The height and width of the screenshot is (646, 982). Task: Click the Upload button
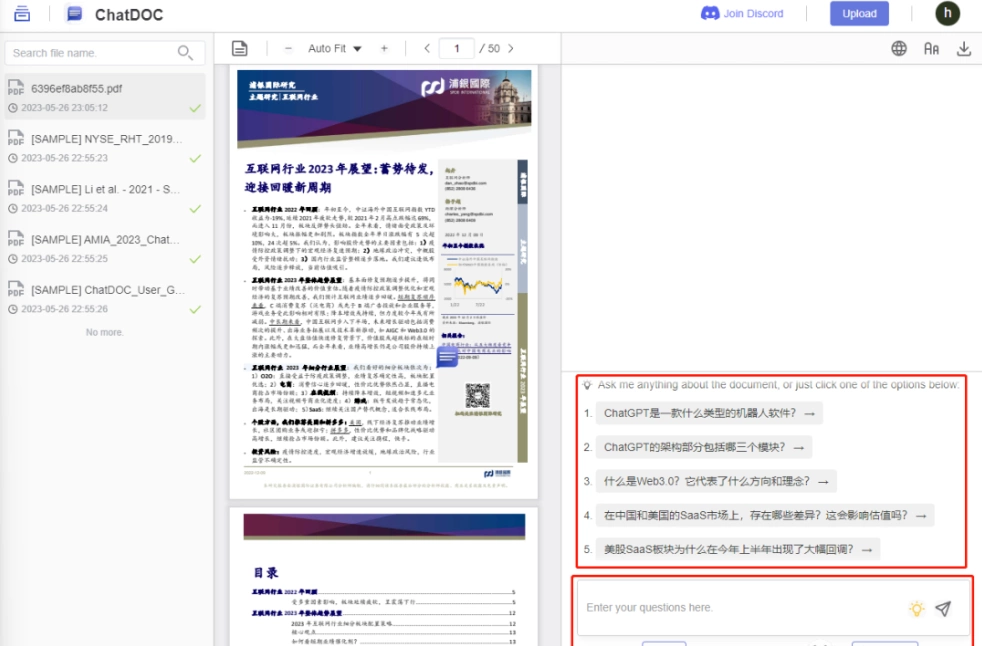tap(859, 13)
